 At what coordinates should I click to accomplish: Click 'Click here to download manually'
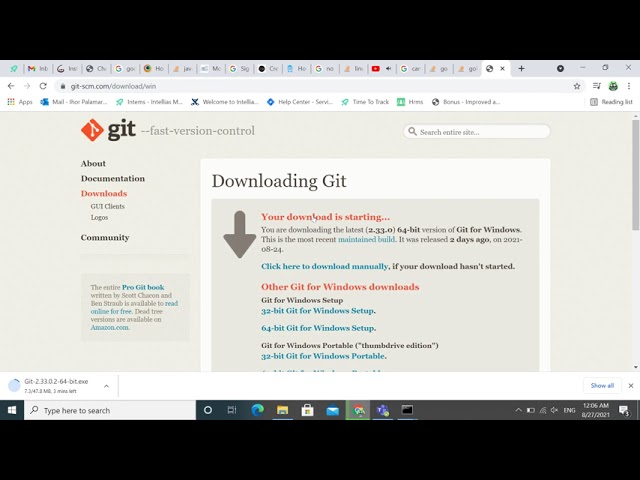coord(324,267)
